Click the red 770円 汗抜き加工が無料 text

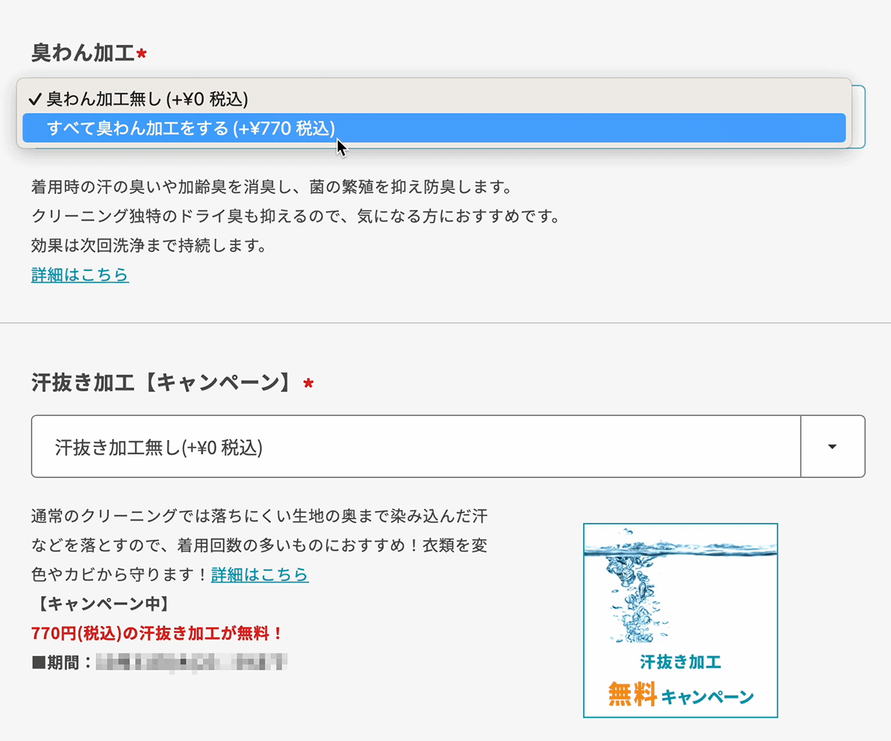[158, 633]
